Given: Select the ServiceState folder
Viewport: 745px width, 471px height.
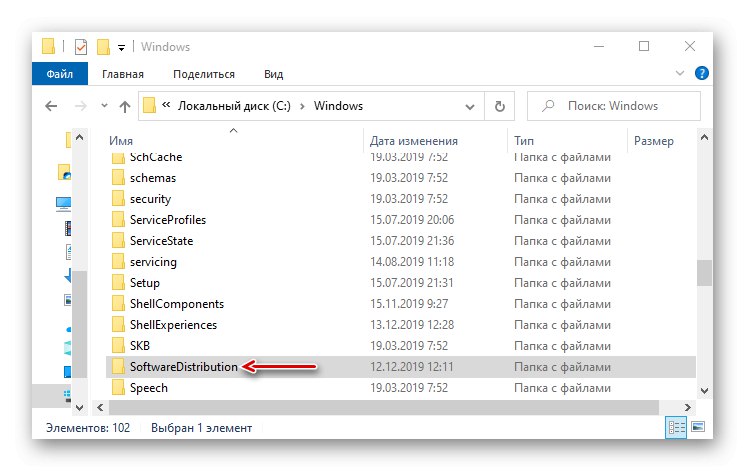Looking at the screenshot, I should coord(401,241).
